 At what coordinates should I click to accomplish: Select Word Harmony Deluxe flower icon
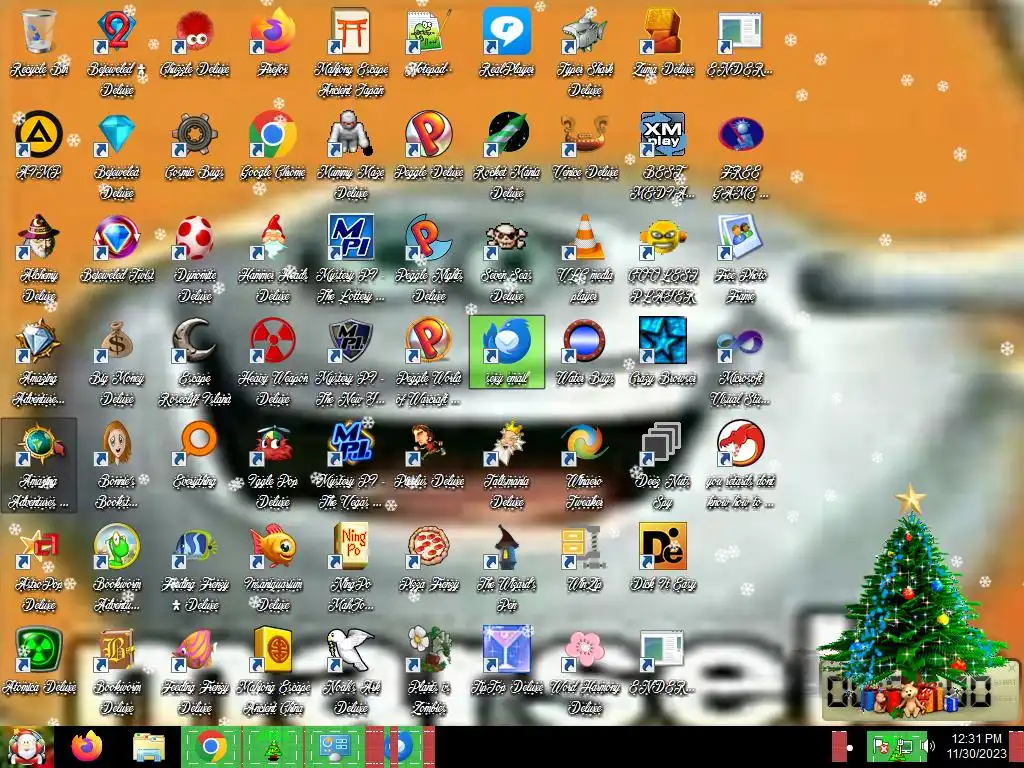(585, 671)
